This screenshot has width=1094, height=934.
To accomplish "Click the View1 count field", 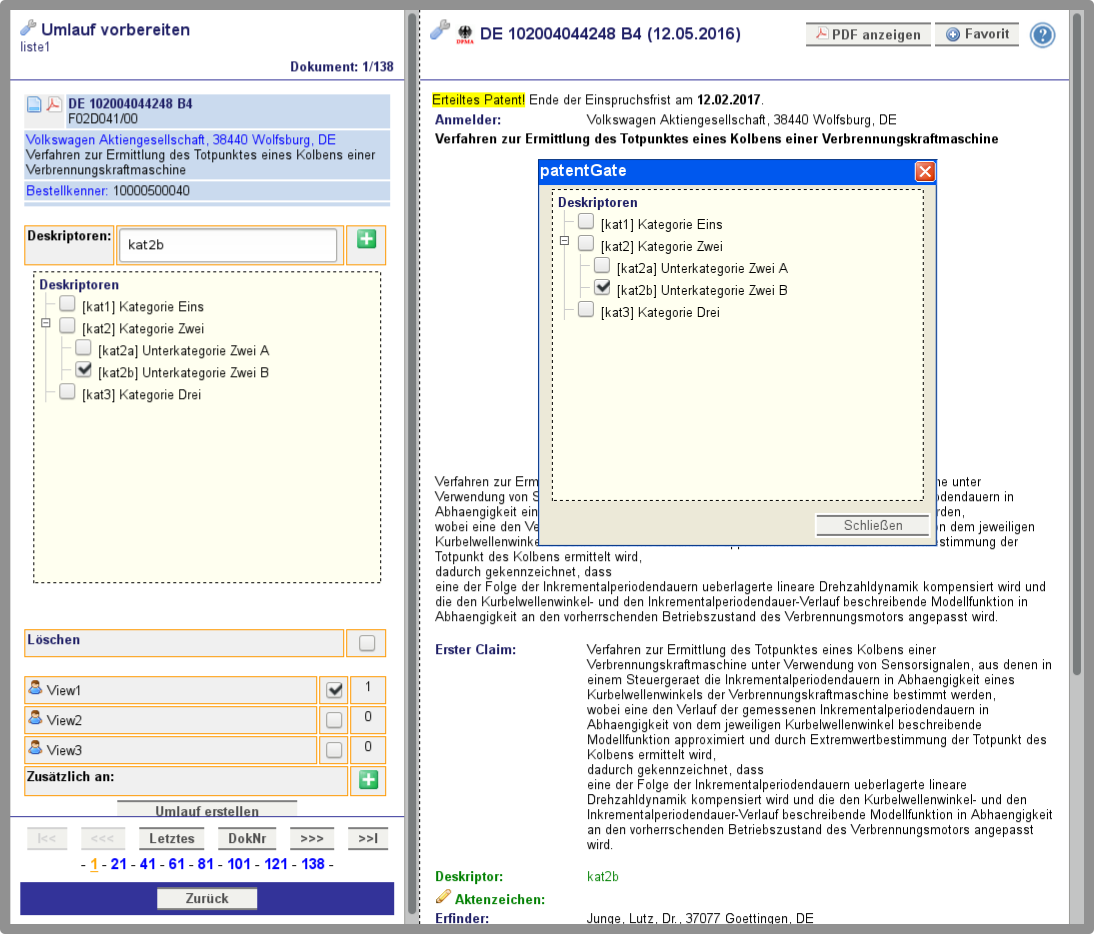I will point(368,690).
